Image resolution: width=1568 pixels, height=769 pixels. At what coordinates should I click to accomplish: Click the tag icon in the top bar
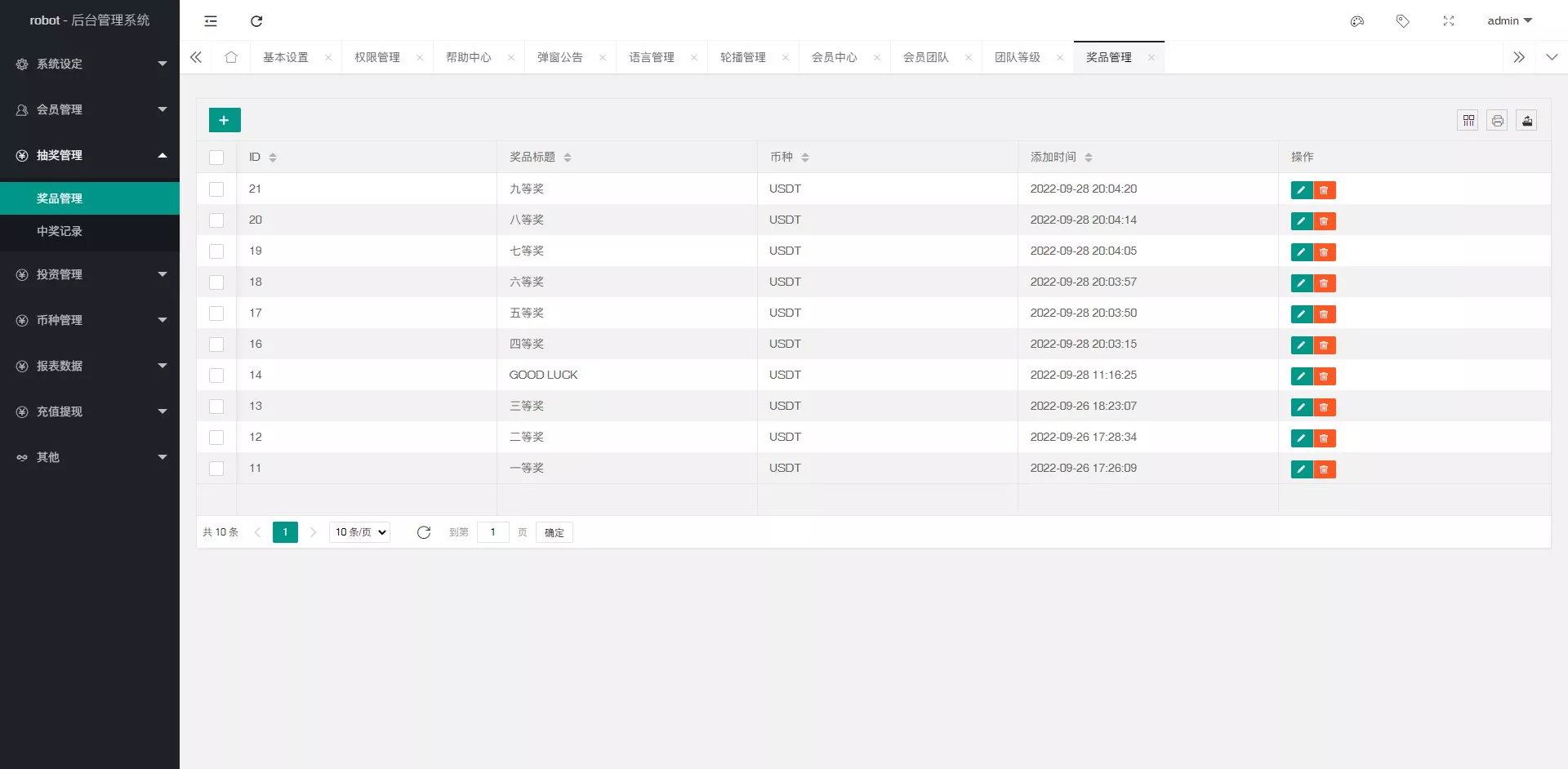[1403, 21]
